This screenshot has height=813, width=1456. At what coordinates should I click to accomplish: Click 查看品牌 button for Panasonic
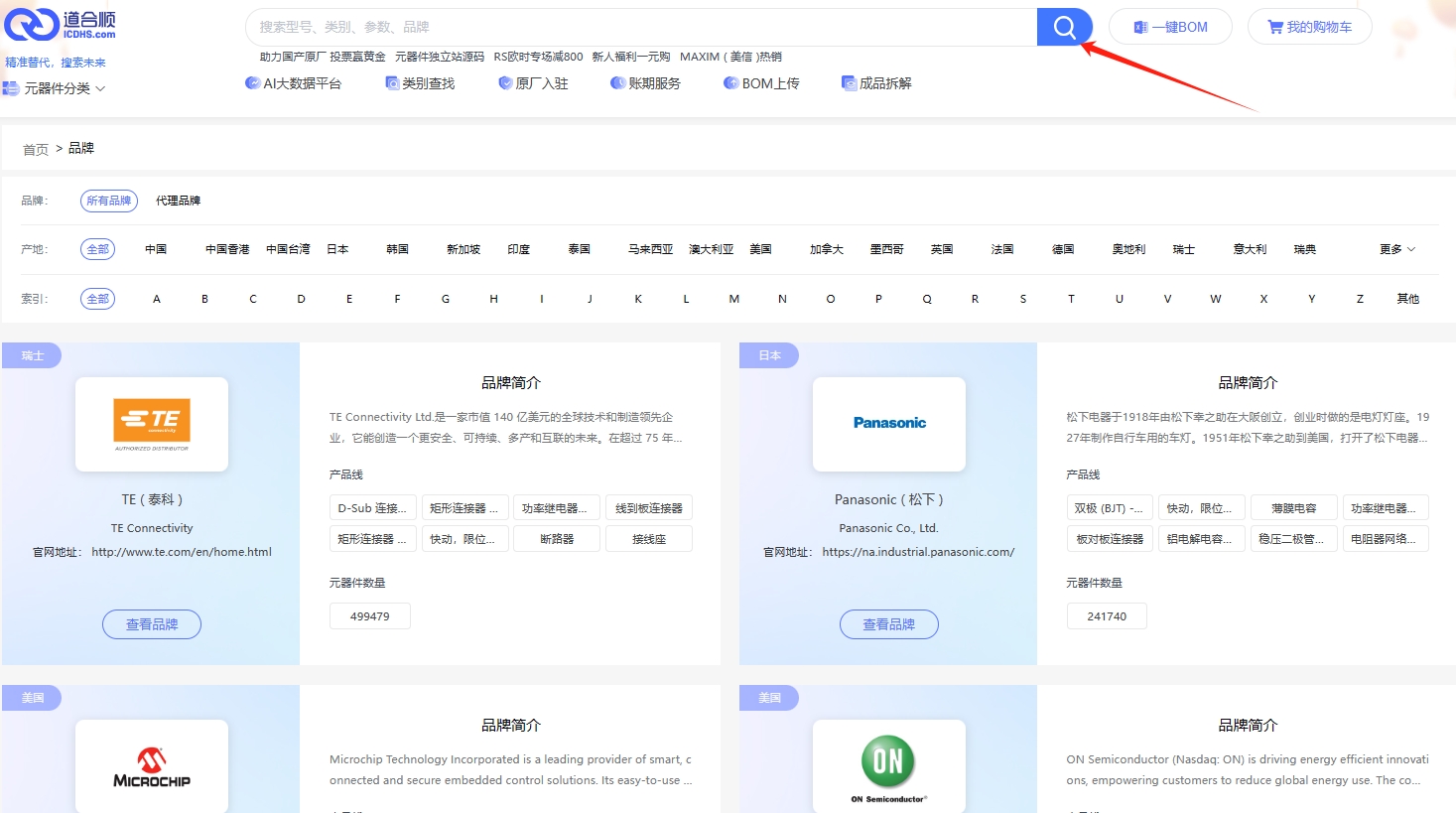pyautogui.click(x=889, y=624)
